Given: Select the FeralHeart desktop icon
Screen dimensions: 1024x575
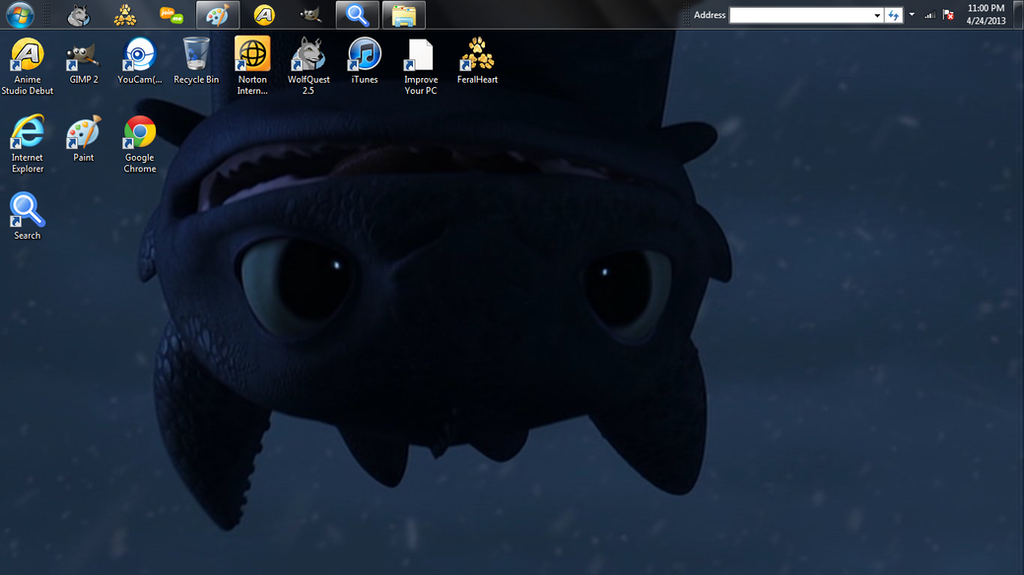Looking at the screenshot, I should 477,61.
